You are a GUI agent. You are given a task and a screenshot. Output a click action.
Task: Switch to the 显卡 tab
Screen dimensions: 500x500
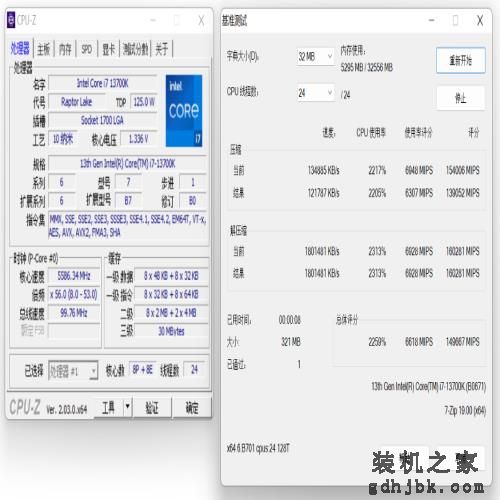109,49
